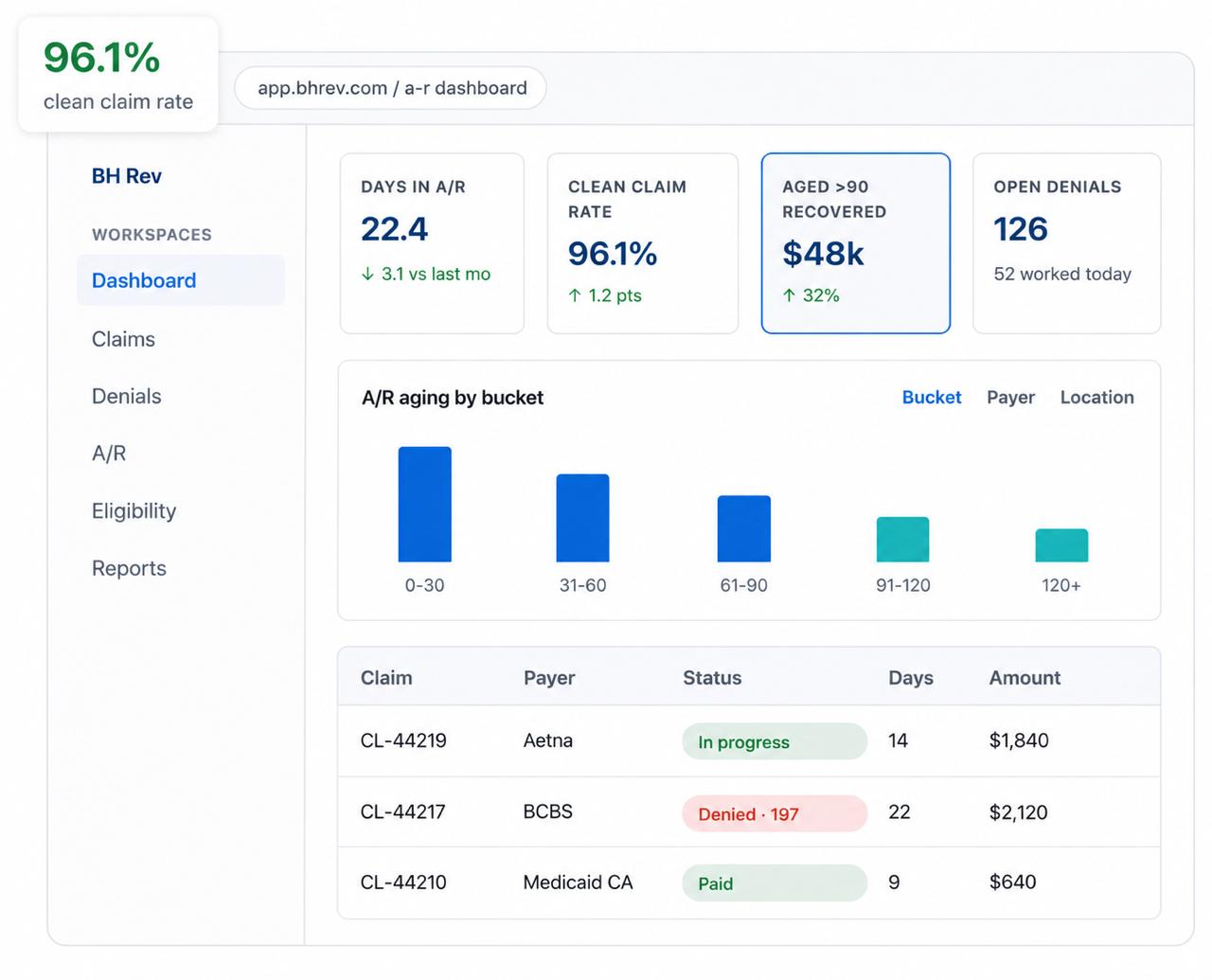Click the Denied · 197 status badge

pos(775,813)
